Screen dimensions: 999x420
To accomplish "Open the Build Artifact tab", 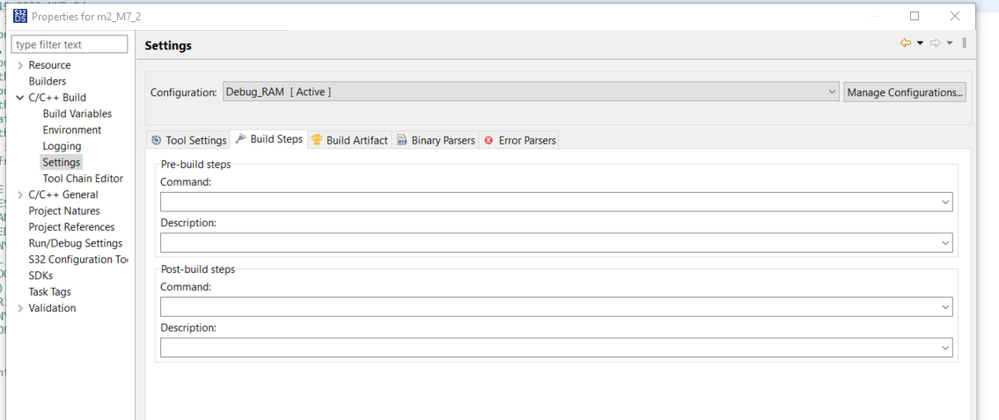I will coord(349,140).
